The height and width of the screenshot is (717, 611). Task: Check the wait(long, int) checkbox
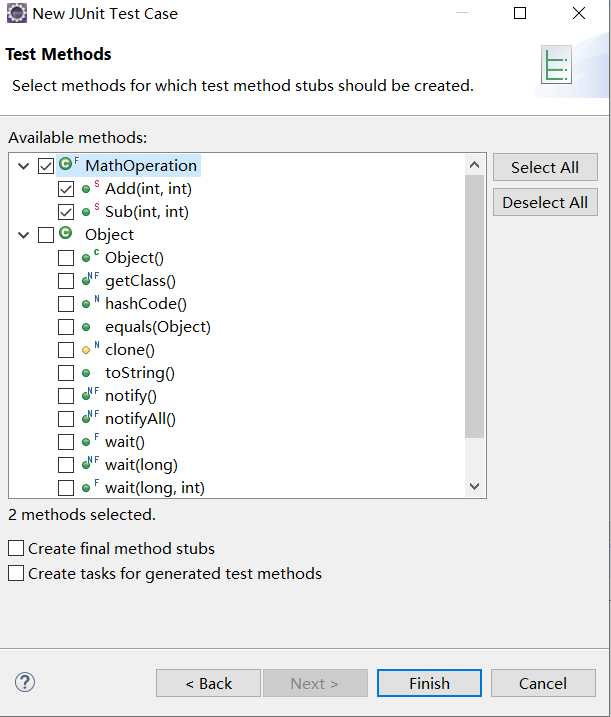(x=66, y=487)
